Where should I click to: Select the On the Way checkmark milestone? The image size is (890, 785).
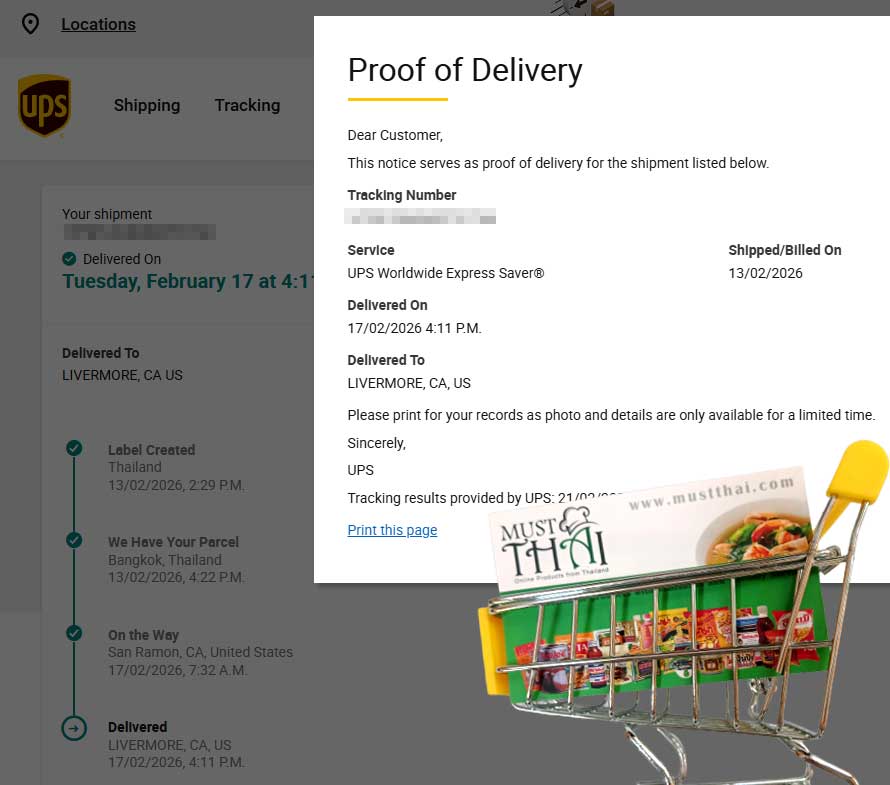74,633
